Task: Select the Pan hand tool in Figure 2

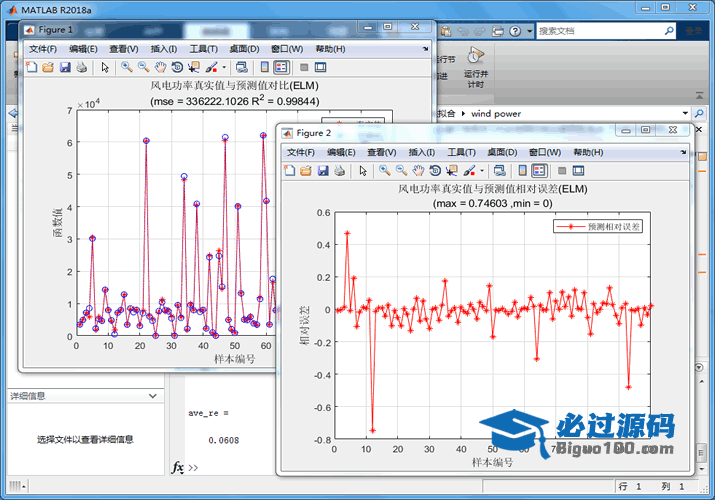Action: (418, 171)
